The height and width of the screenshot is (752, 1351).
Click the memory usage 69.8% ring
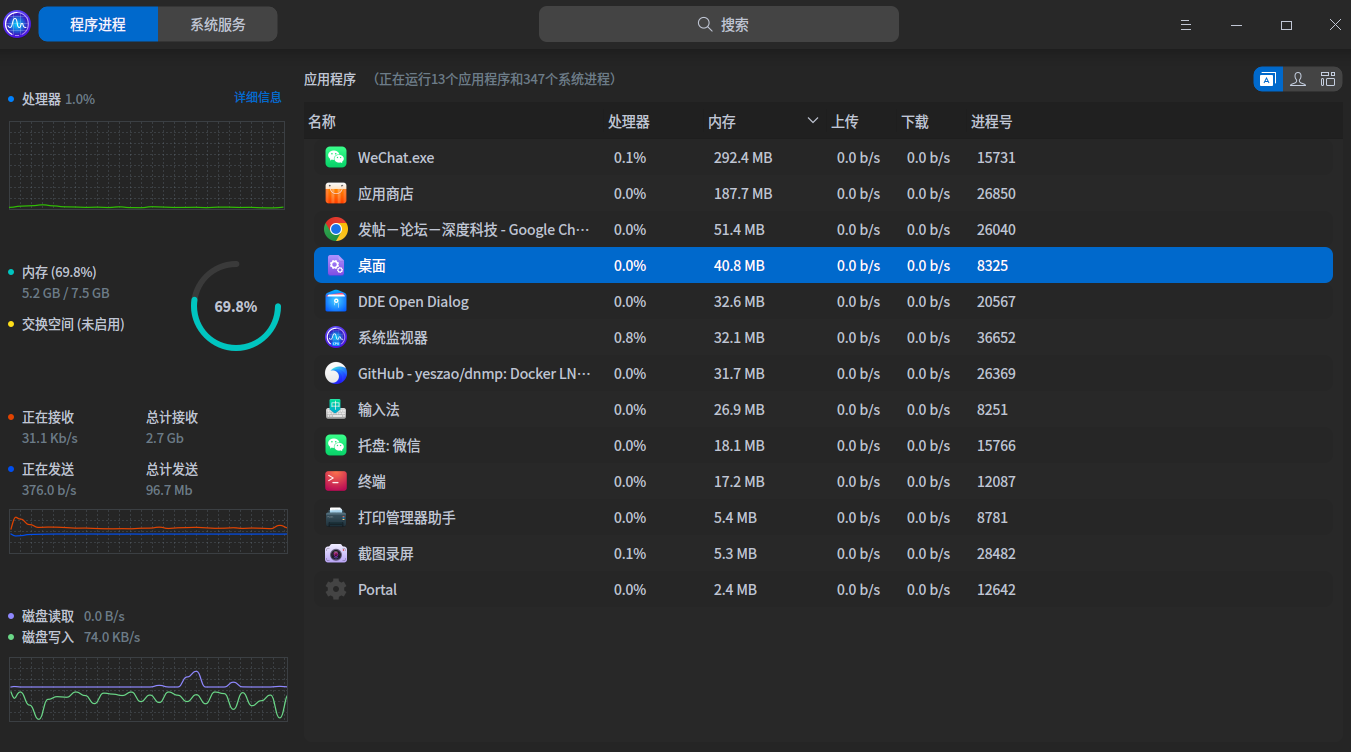tap(236, 306)
